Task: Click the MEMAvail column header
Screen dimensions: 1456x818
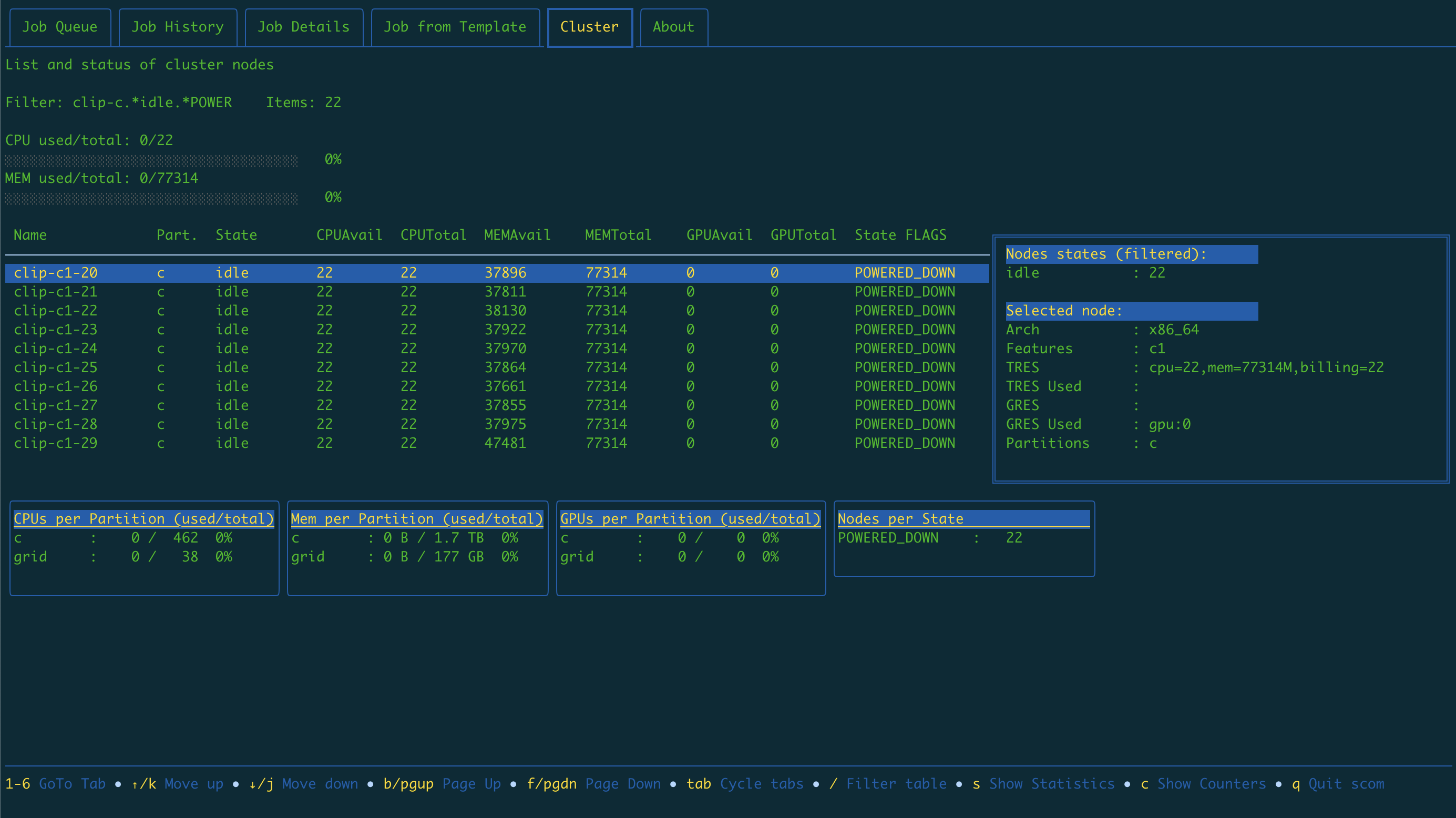Action: 517,235
